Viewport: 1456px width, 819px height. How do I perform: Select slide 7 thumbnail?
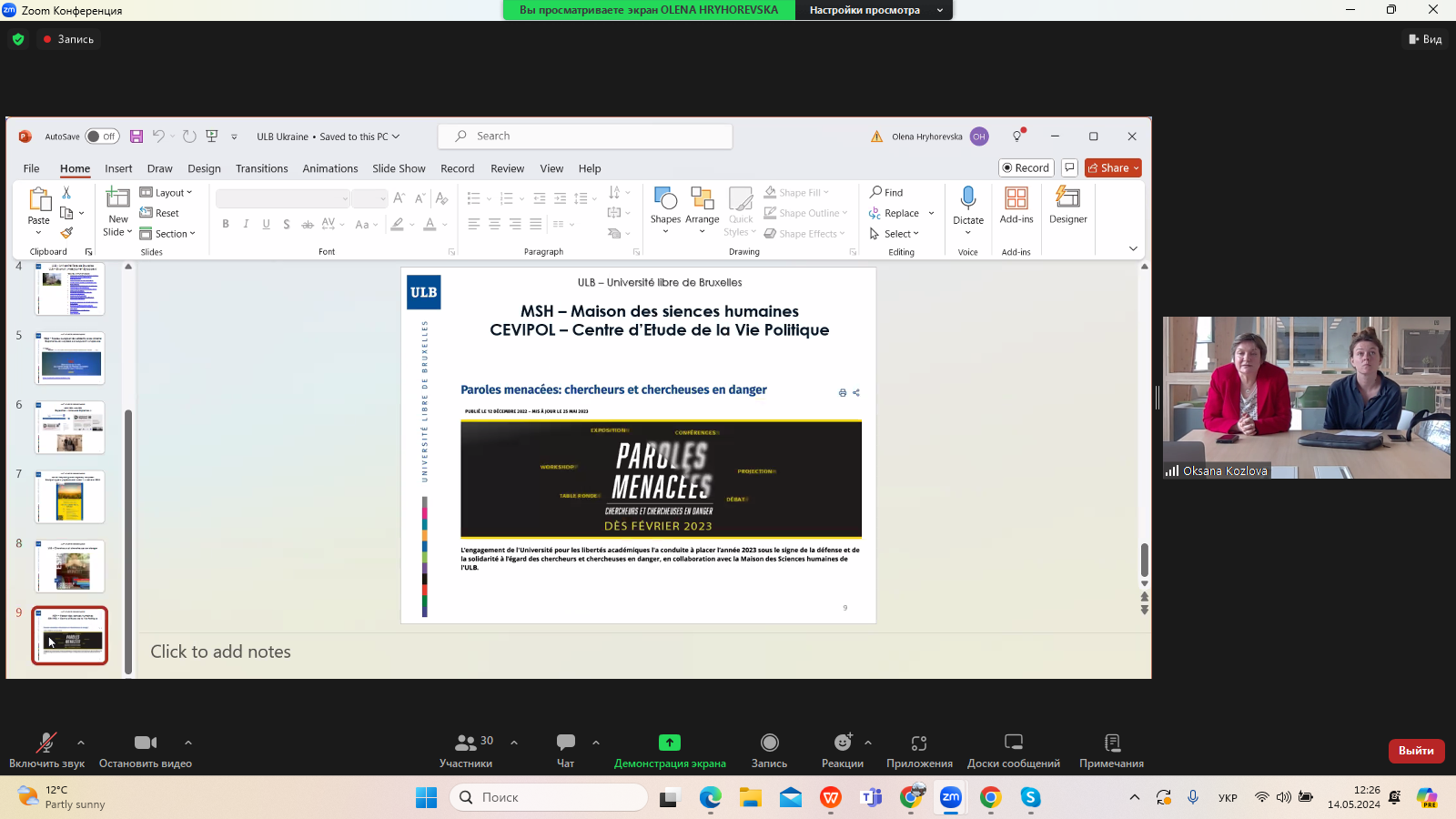click(70, 497)
